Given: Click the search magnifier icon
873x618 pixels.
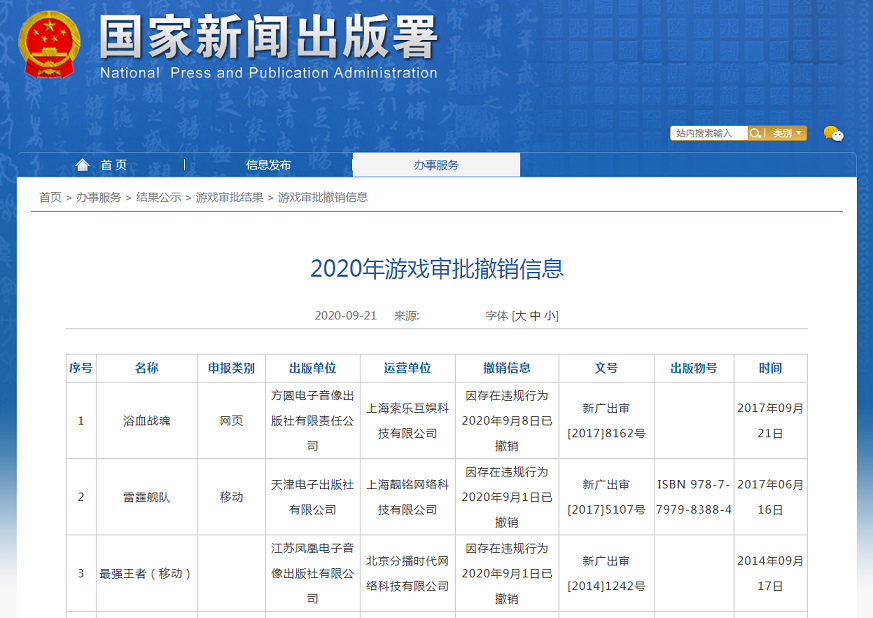Looking at the screenshot, I should pos(755,133).
